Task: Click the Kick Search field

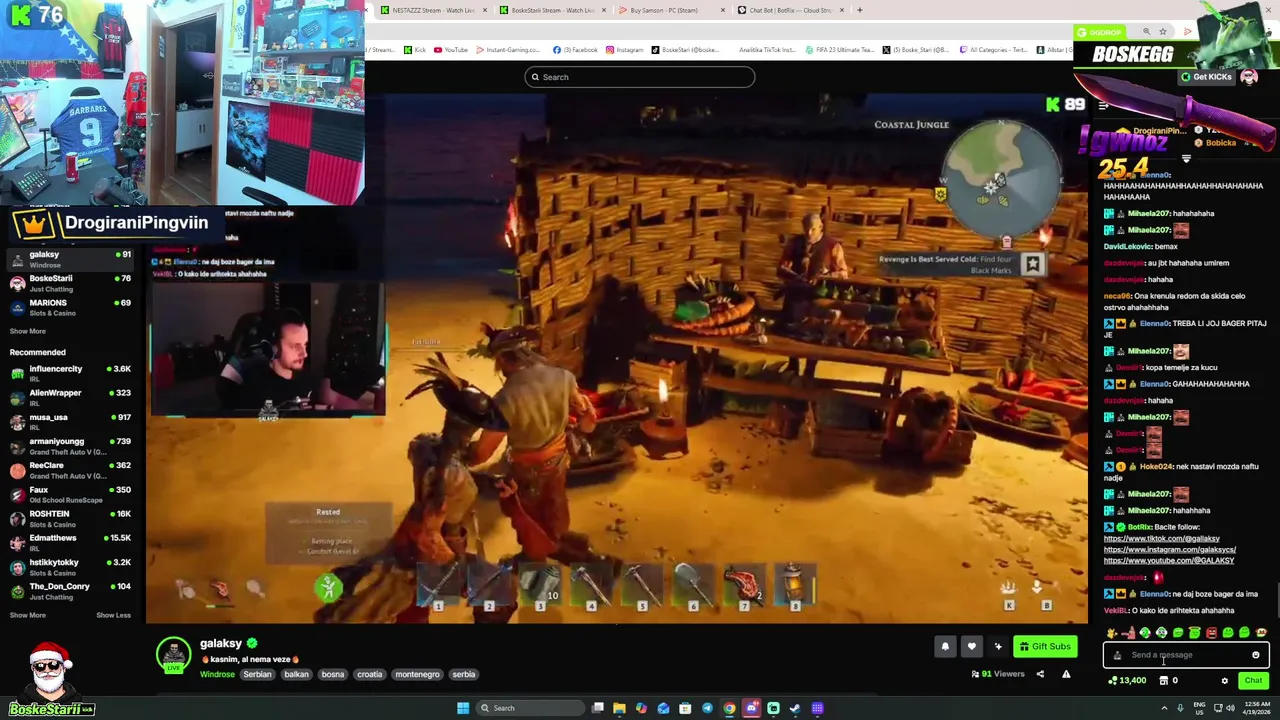Action: pos(640,77)
